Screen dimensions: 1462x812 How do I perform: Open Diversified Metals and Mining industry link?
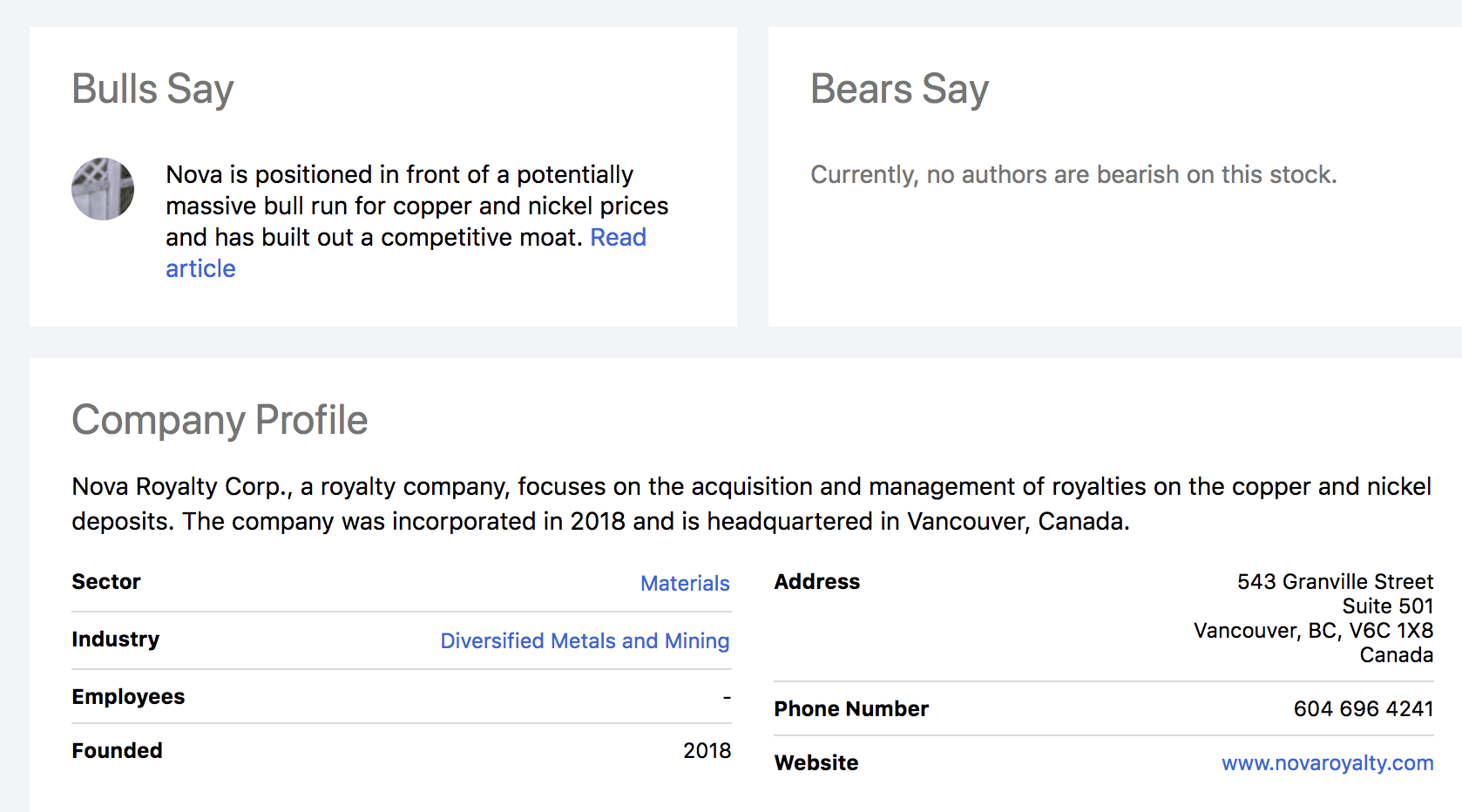(585, 641)
